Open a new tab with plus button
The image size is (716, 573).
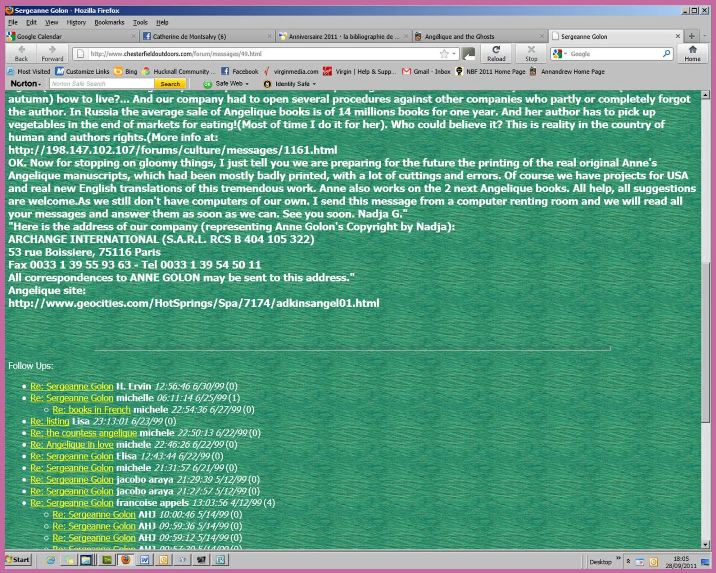pos(692,36)
